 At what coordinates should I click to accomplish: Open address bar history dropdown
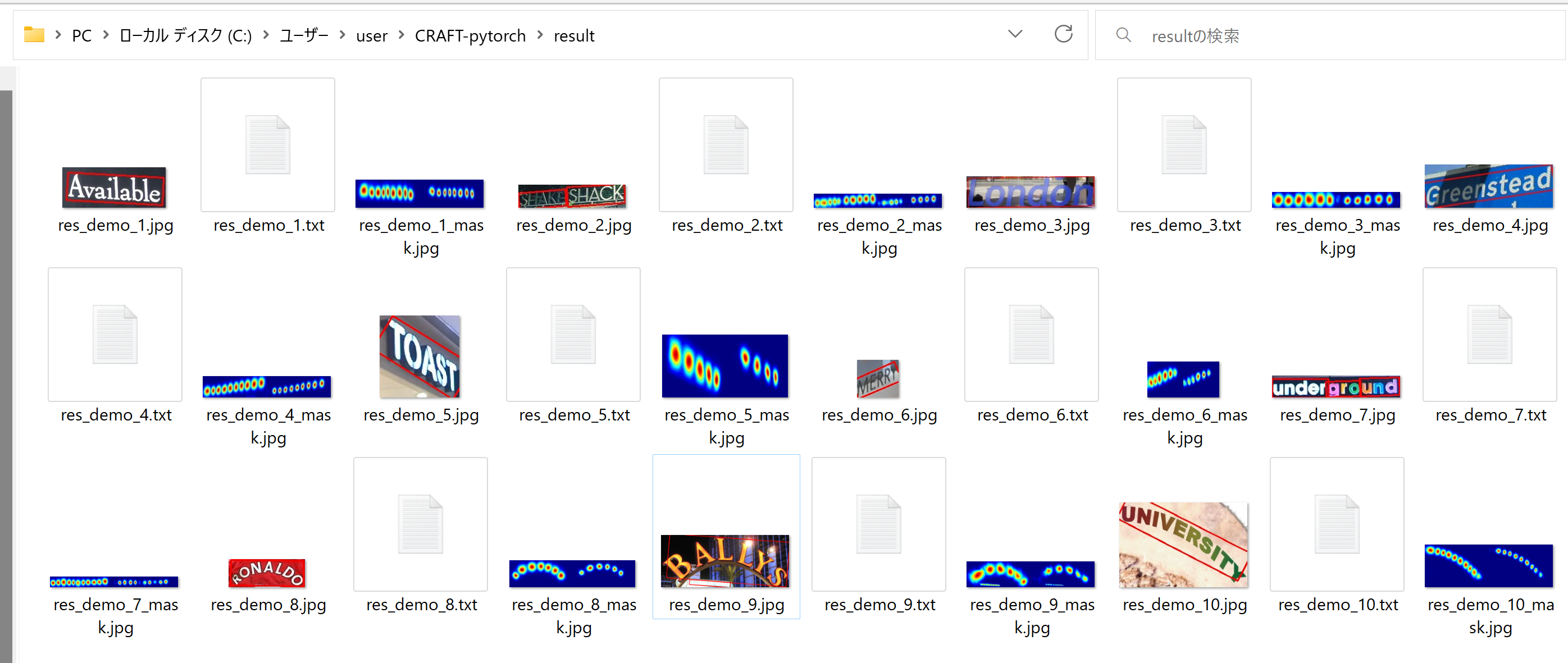1015,35
